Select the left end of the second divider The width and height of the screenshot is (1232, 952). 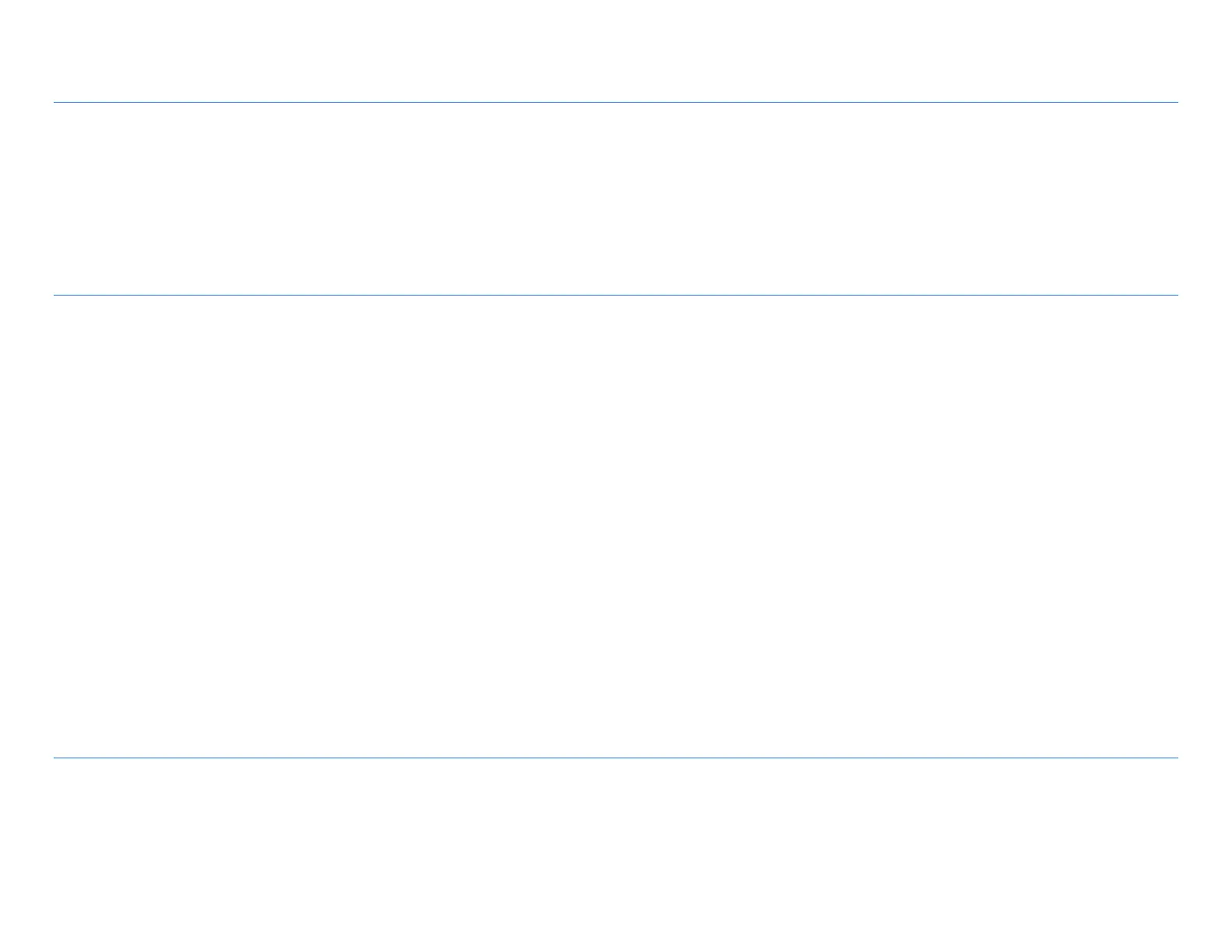click(54, 295)
